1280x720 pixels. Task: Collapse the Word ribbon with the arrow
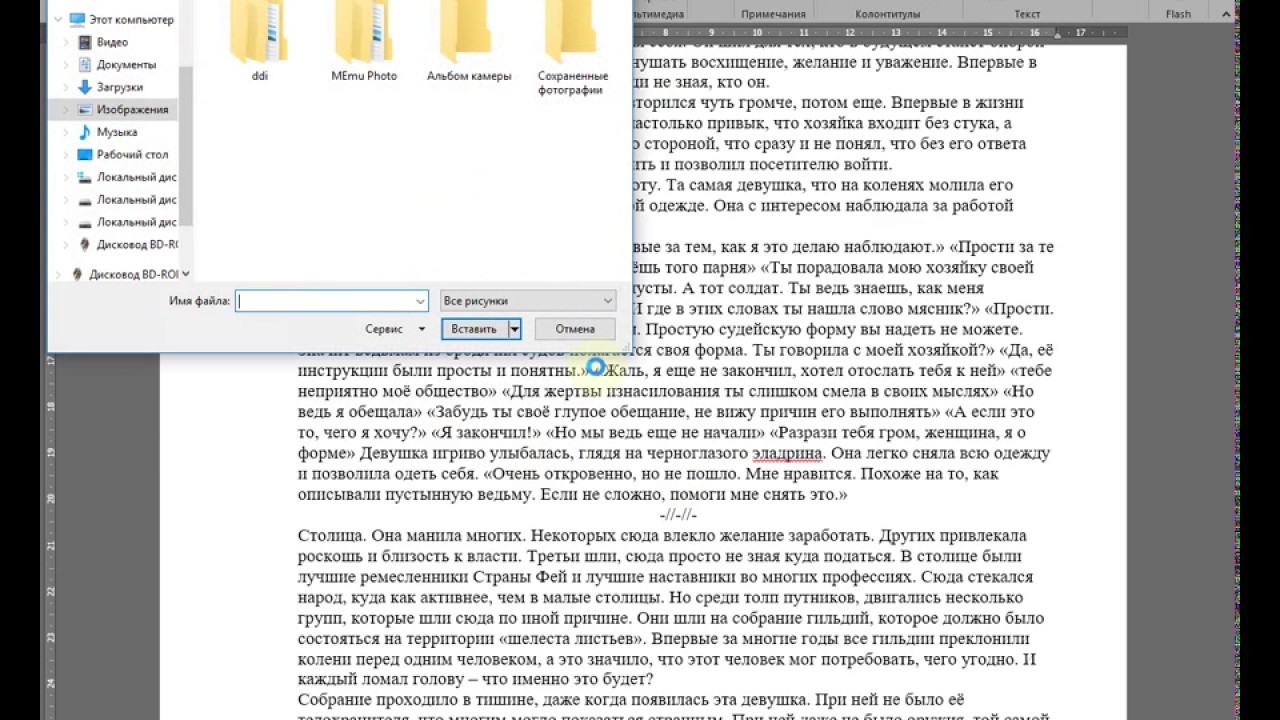(x=1228, y=13)
